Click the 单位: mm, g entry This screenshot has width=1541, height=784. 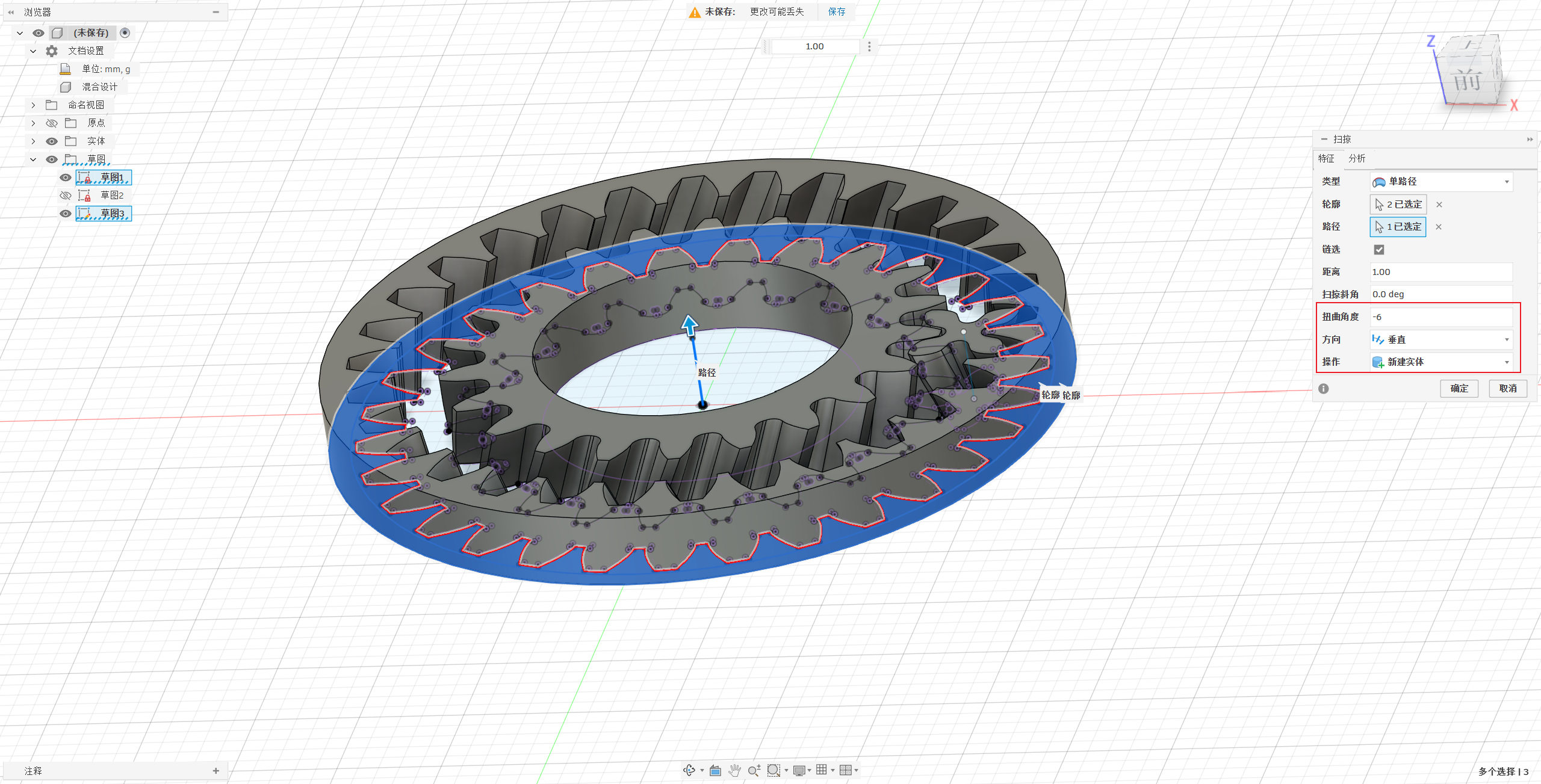point(106,69)
